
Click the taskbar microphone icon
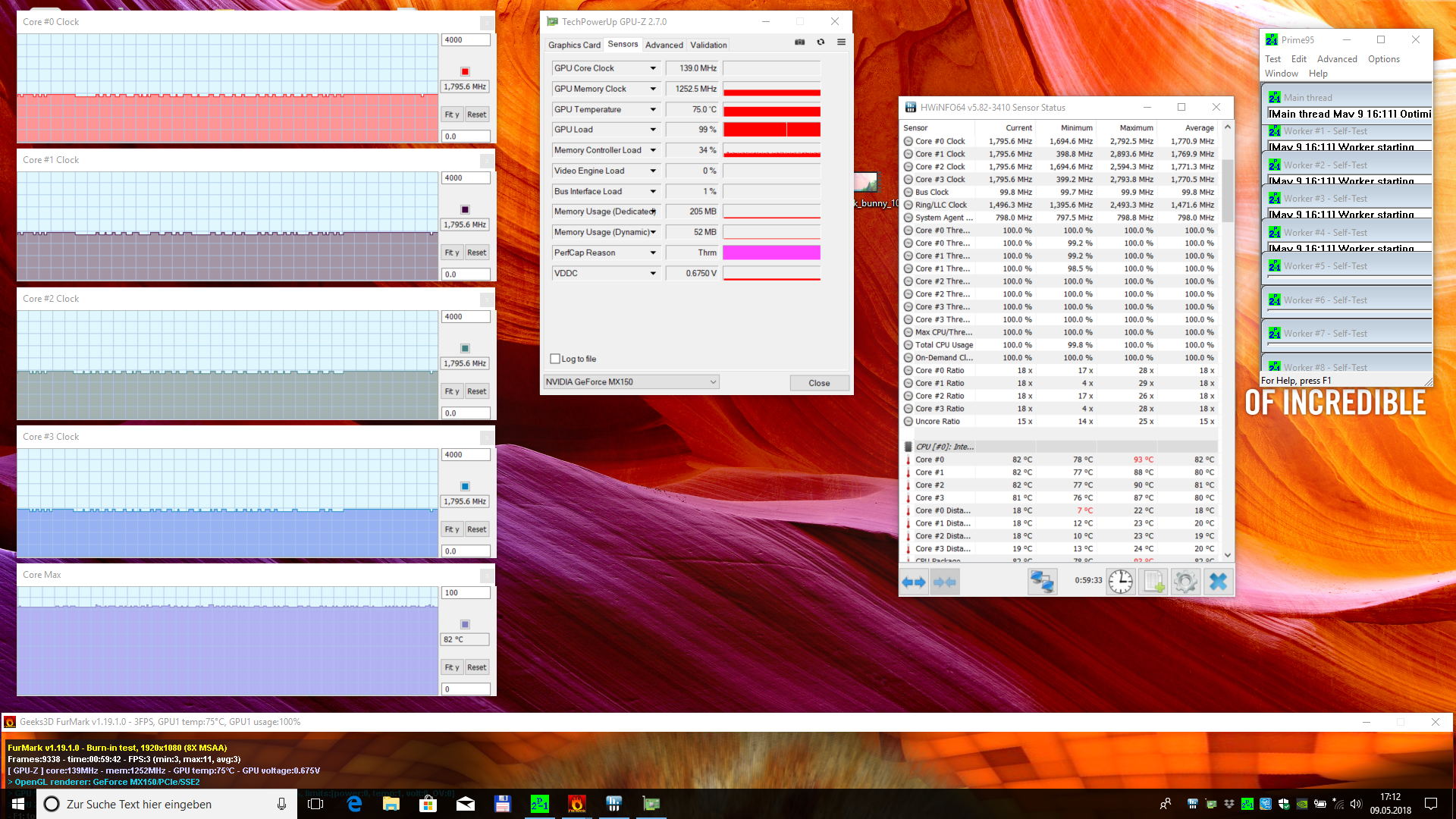coord(281,804)
